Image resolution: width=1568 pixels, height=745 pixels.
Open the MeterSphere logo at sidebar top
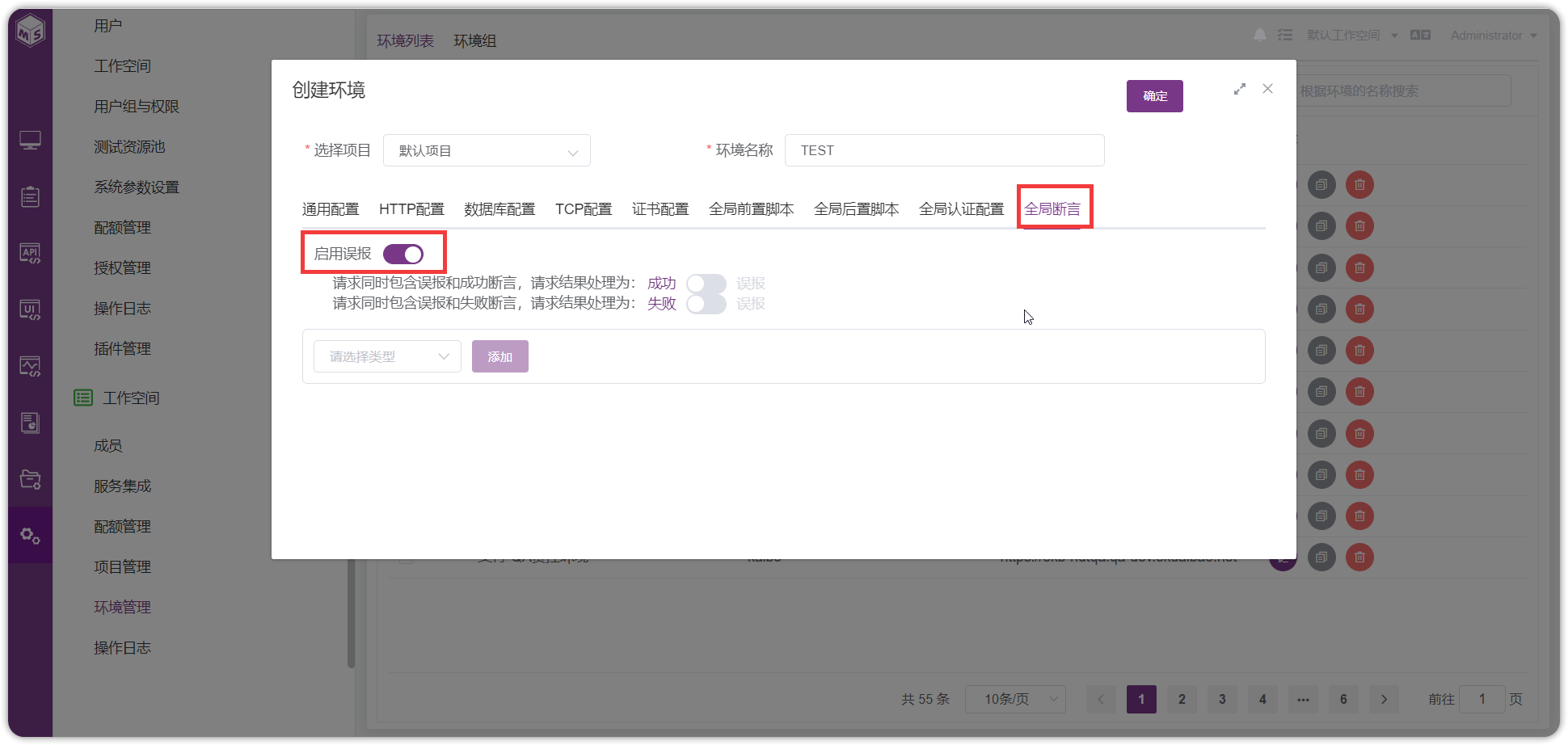pyautogui.click(x=31, y=31)
